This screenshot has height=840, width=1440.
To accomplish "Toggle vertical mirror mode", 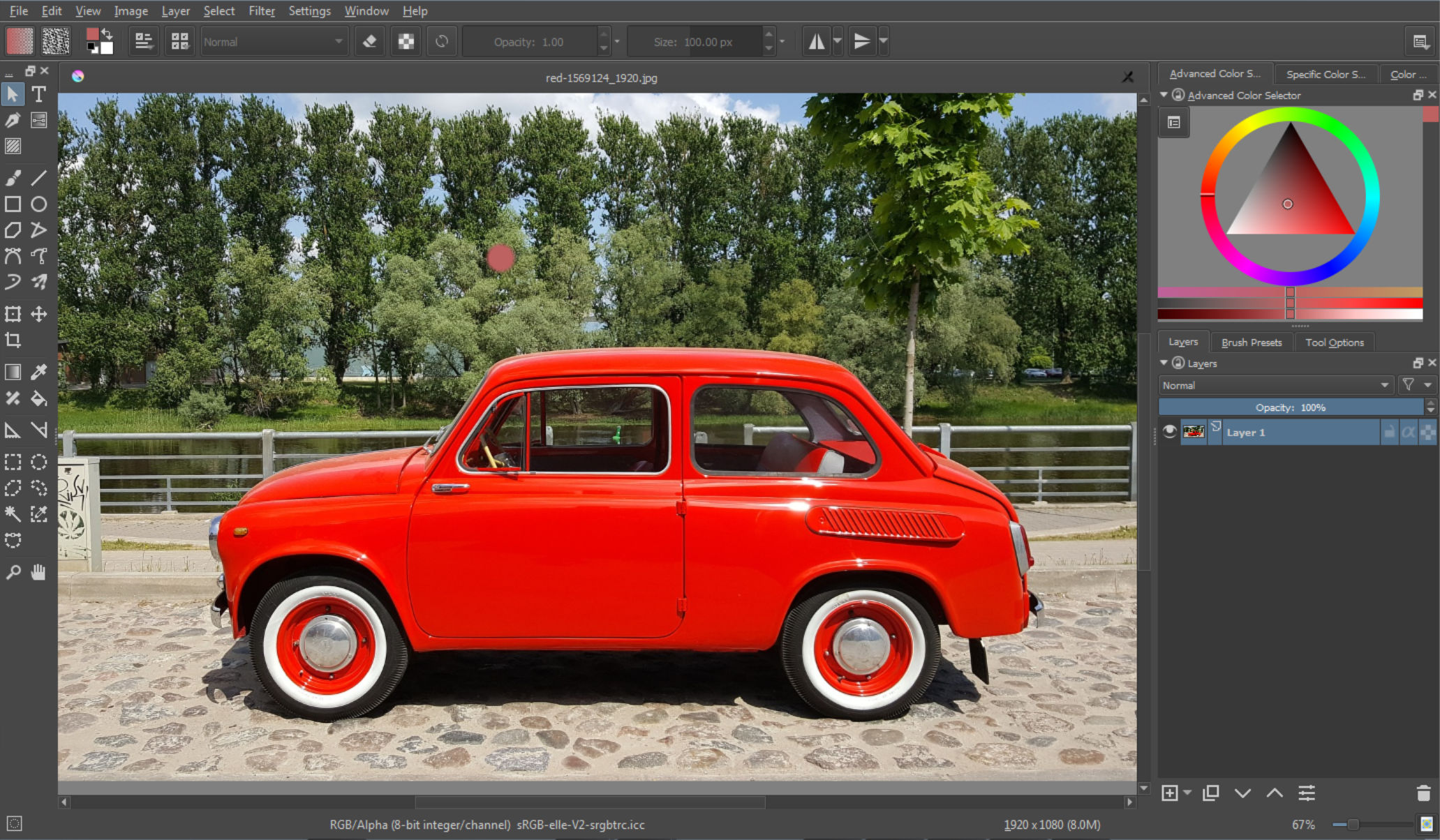I will click(862, 41).
